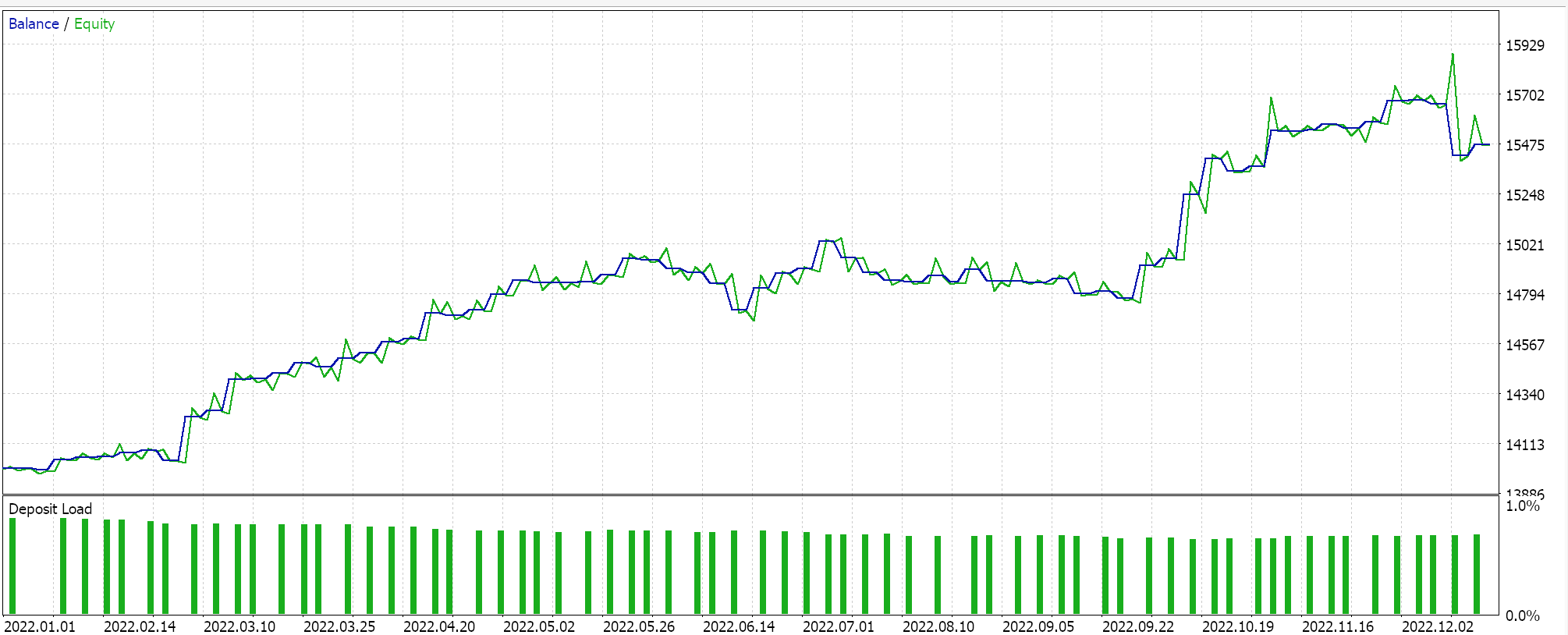Click the 2022.02.14 date label
The image size is (1568, 635).
pos(140,626)
